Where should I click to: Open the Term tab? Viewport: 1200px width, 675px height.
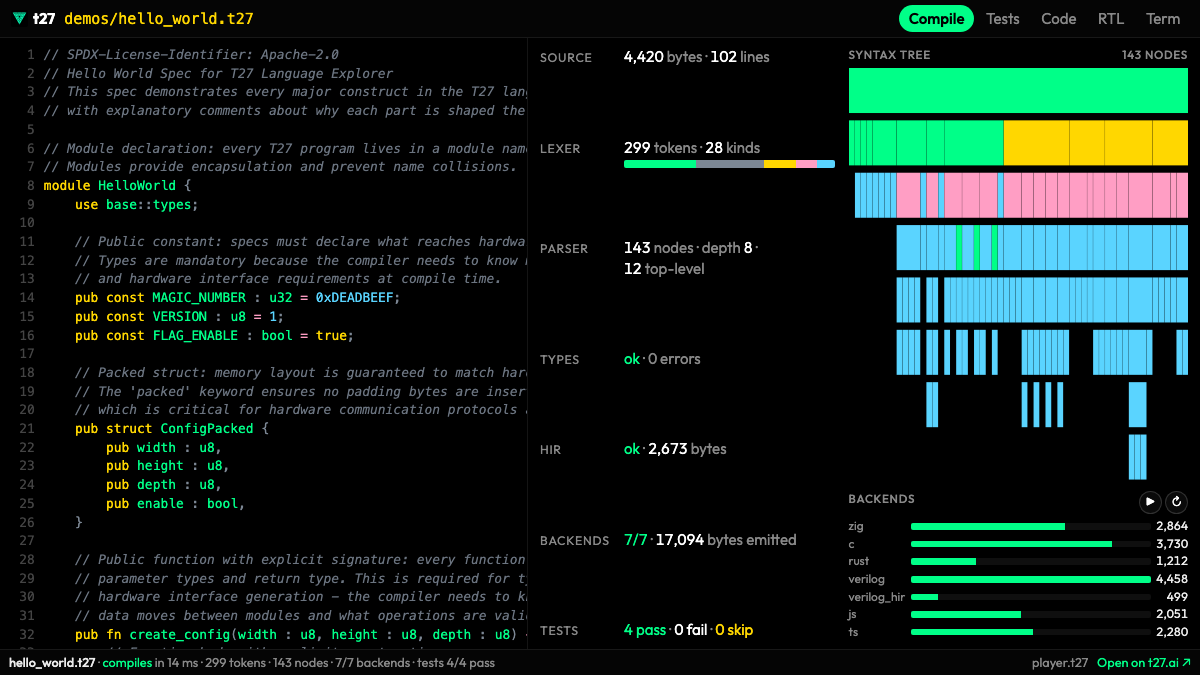[1163, 19]
